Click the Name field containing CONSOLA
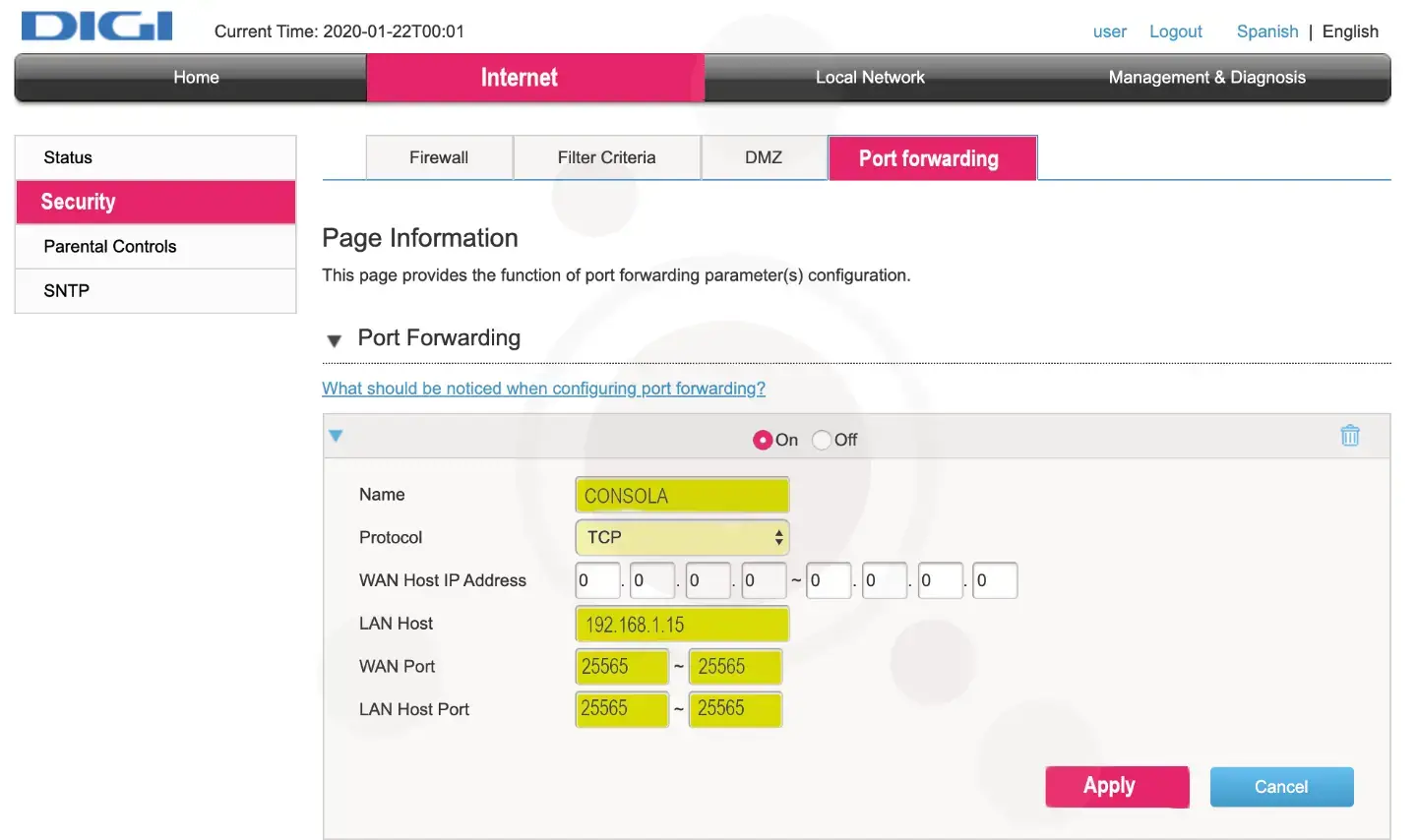The width and height of the screenshot is (1417, 840). pos(682,495)
